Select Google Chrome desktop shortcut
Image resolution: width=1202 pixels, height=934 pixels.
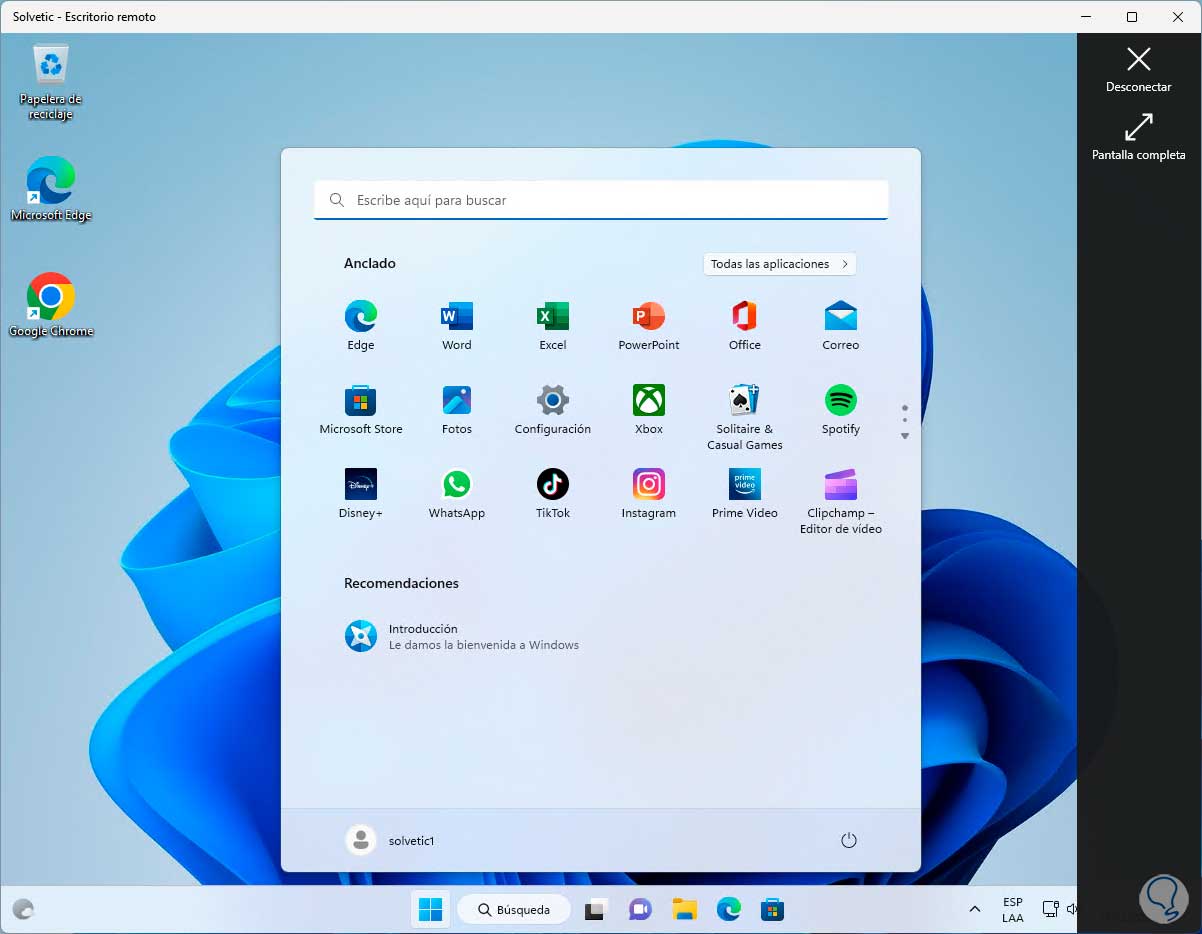click(50, 305)
